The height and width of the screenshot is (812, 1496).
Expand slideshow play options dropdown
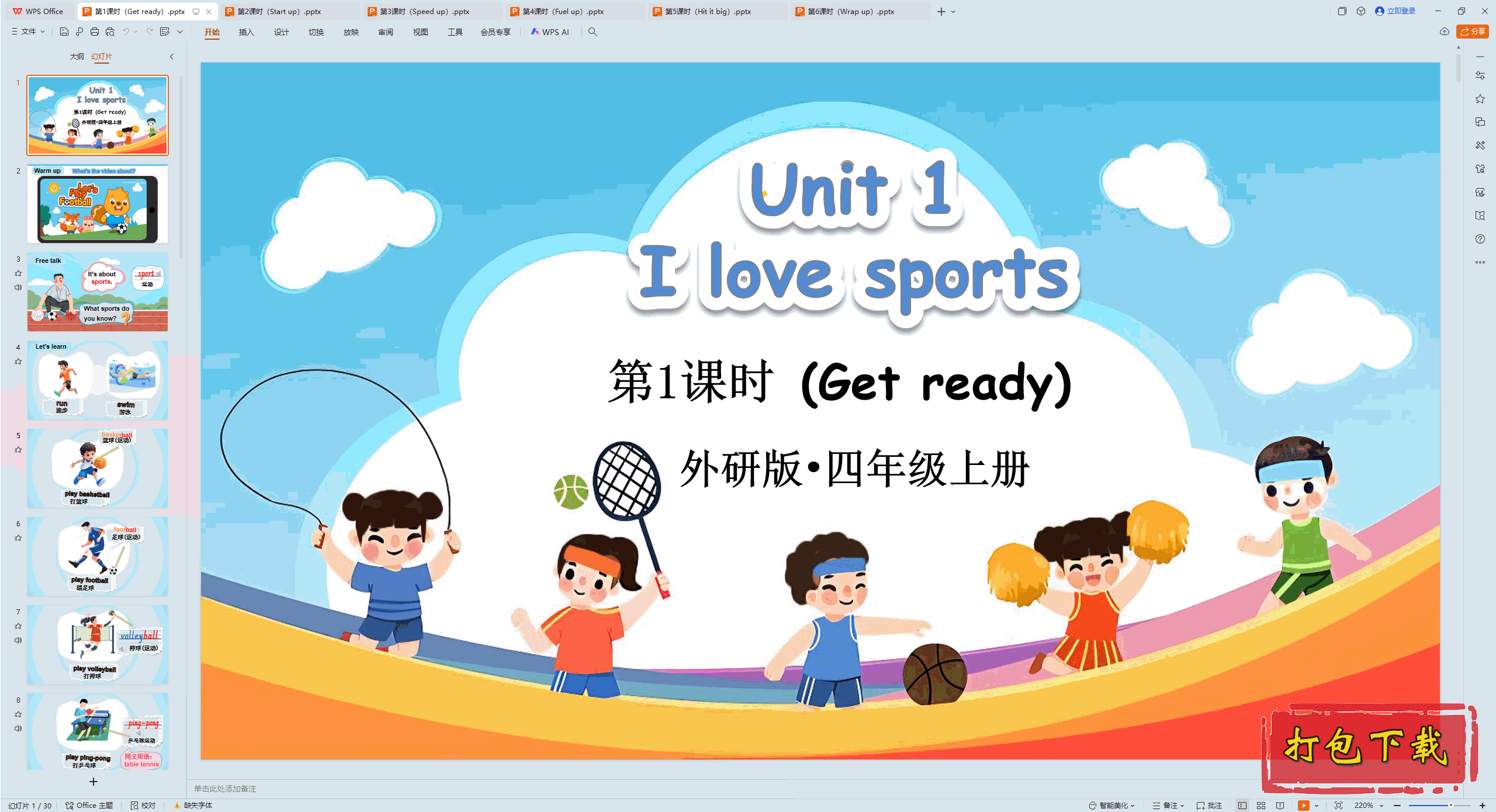click(1317, 806)
